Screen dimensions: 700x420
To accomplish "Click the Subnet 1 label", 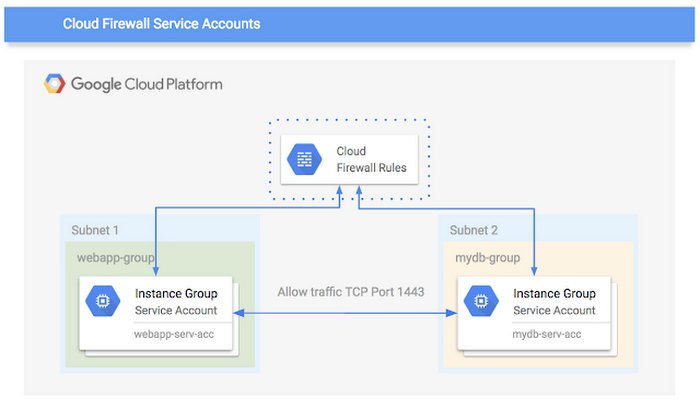I will 95,230.
